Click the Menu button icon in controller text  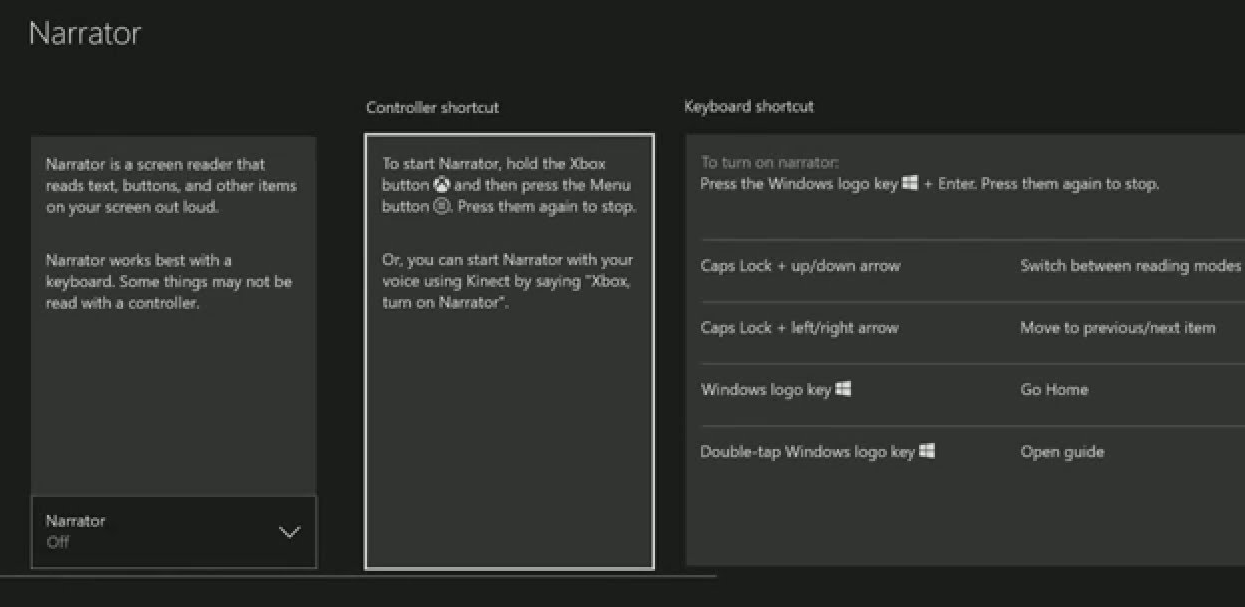click(442, 208)
